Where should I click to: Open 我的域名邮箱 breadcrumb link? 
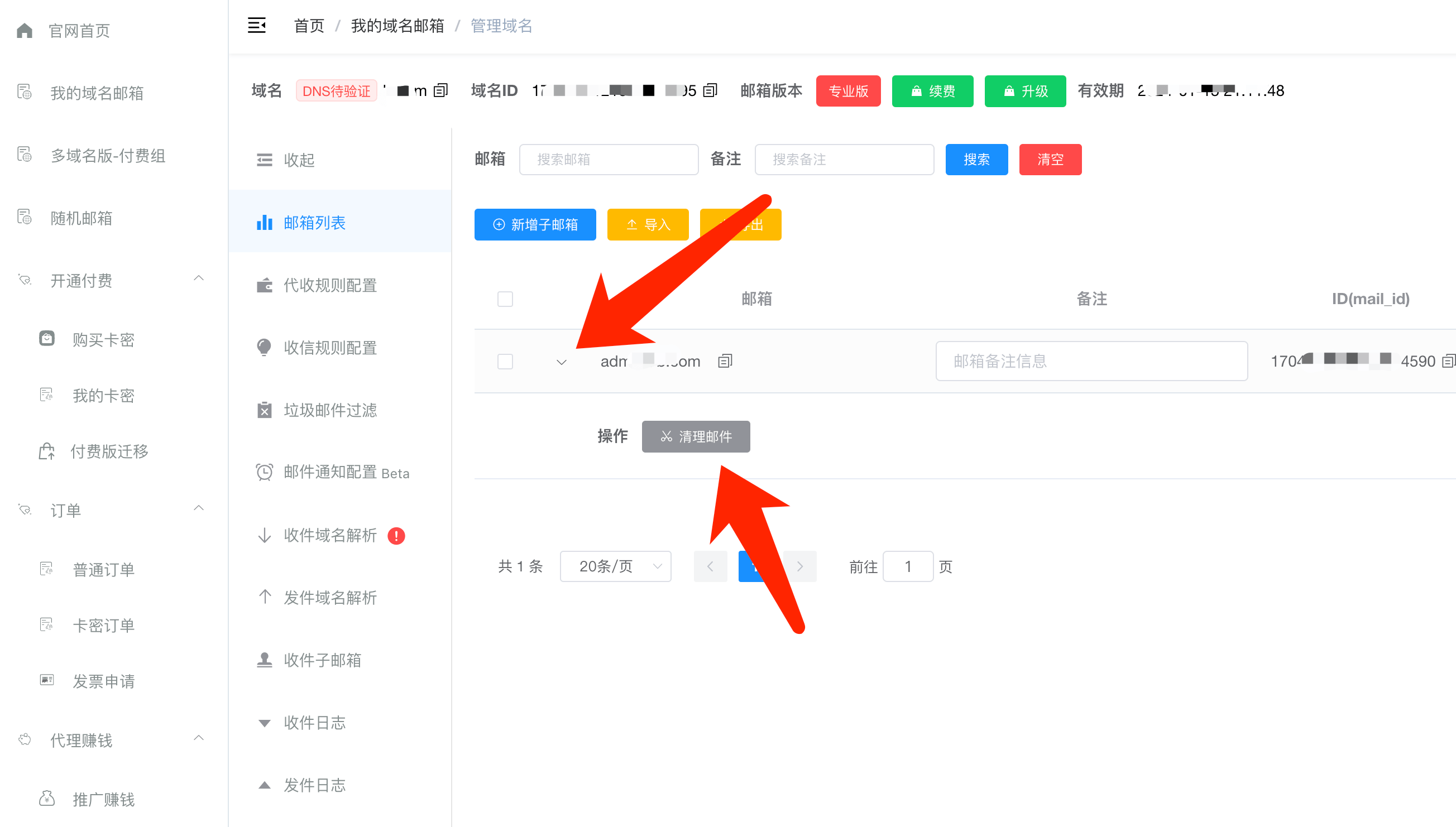tap(397, 26)
